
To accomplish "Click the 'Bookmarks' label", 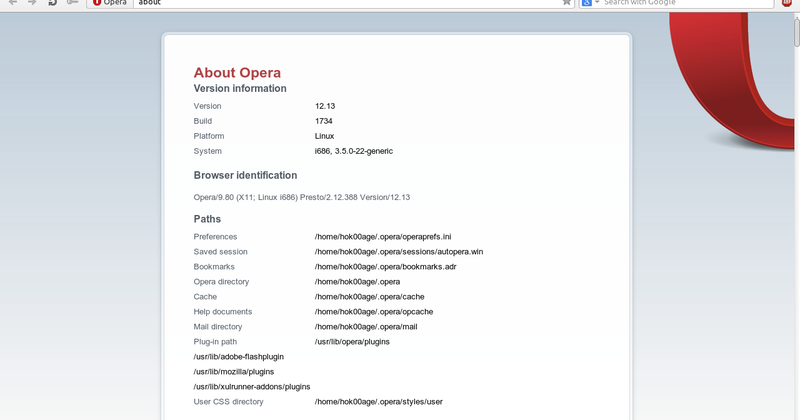I will 214,267.
